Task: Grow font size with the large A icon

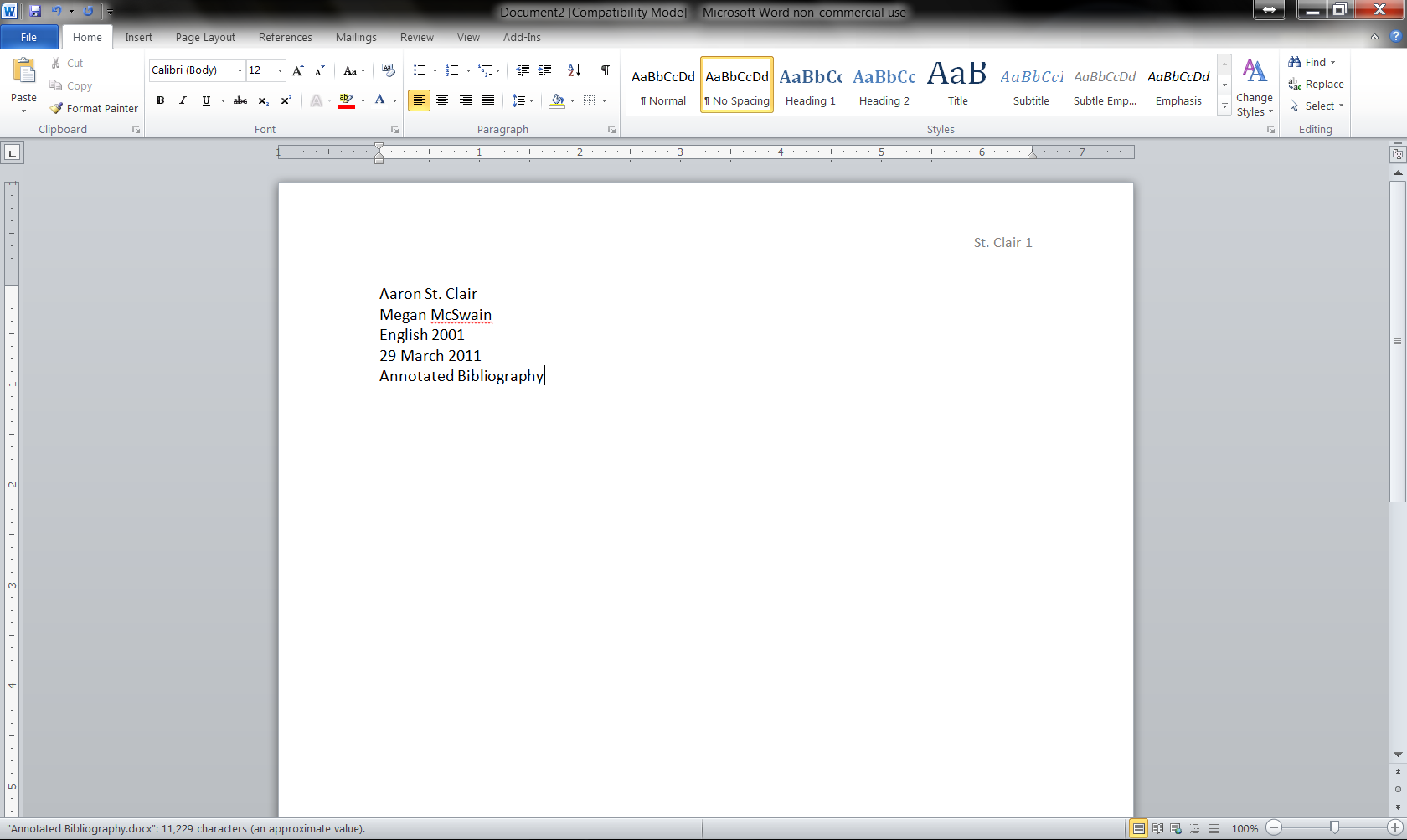Action: (297, 70)
